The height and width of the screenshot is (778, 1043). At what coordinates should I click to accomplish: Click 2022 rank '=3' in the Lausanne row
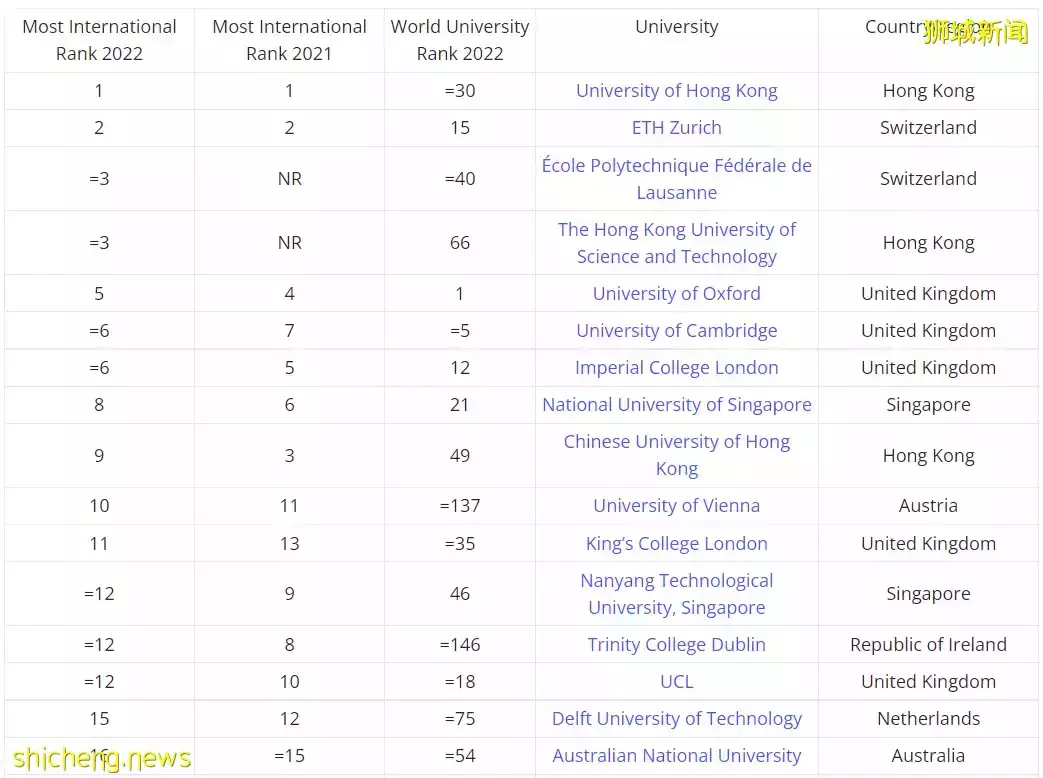(x=99, y=179)
